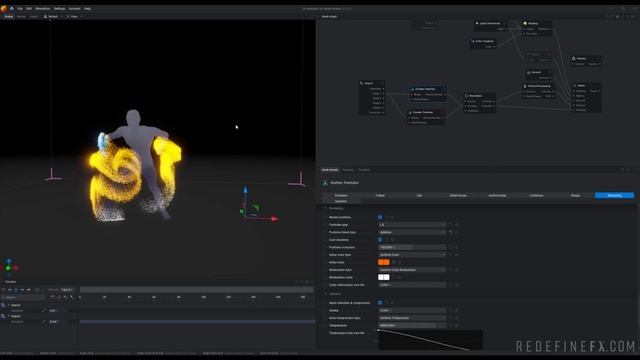Viewport: 640px width, 360px height.
Task: Select the Light Directional node
Action: coord(490,26)
